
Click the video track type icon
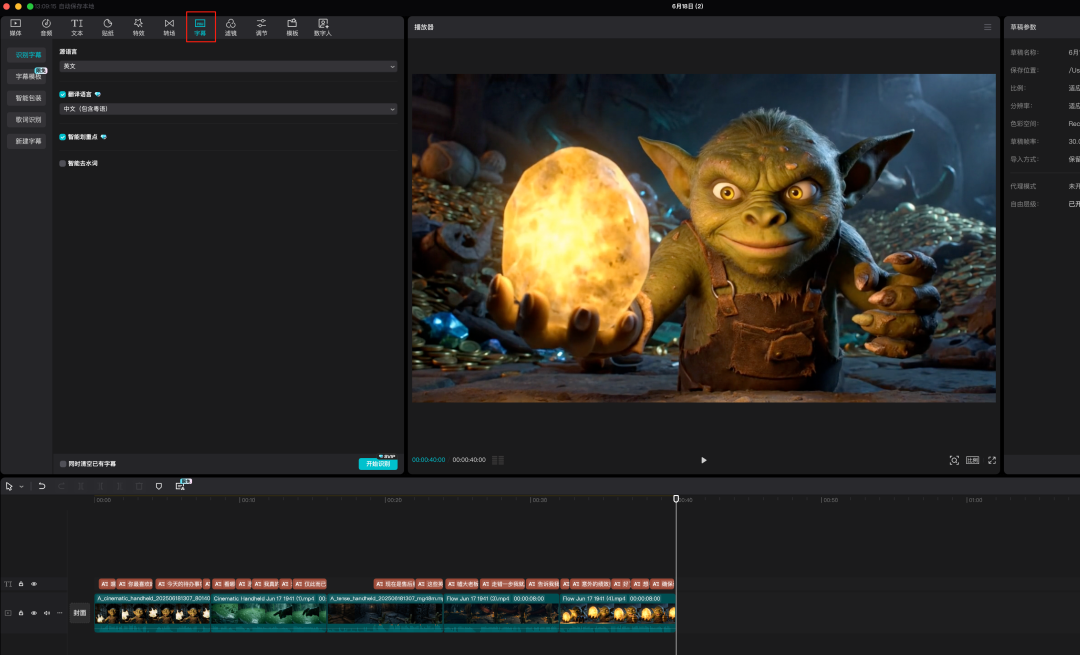[x=8, y=613]
